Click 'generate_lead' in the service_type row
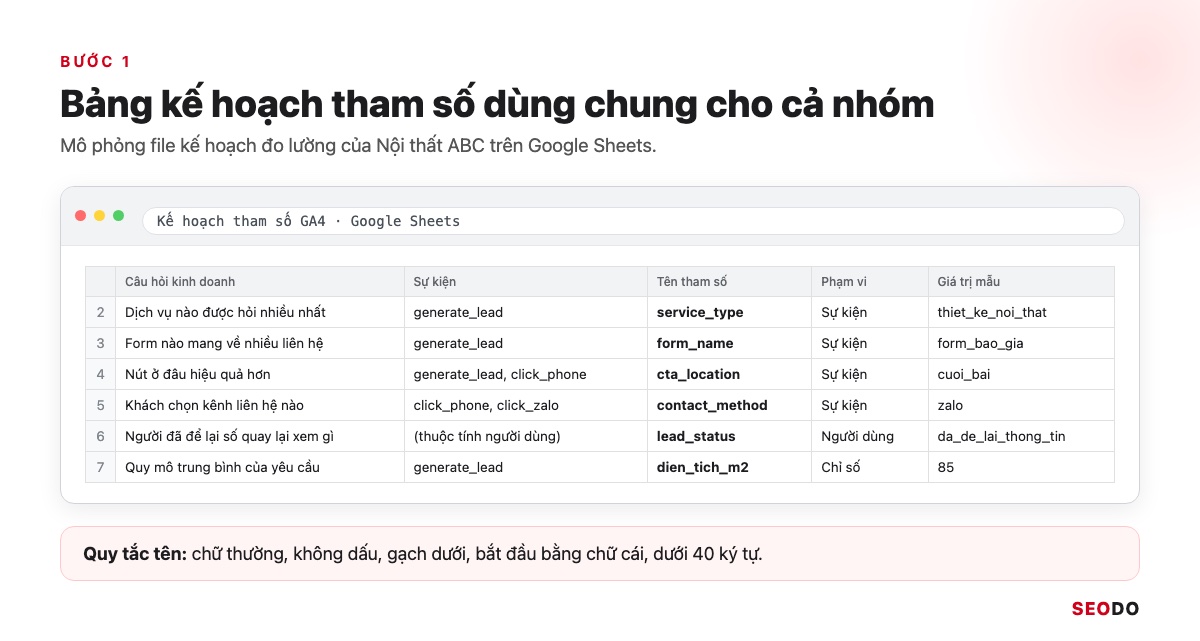Viewport: 1200px width, 641px height. (526, 312)
